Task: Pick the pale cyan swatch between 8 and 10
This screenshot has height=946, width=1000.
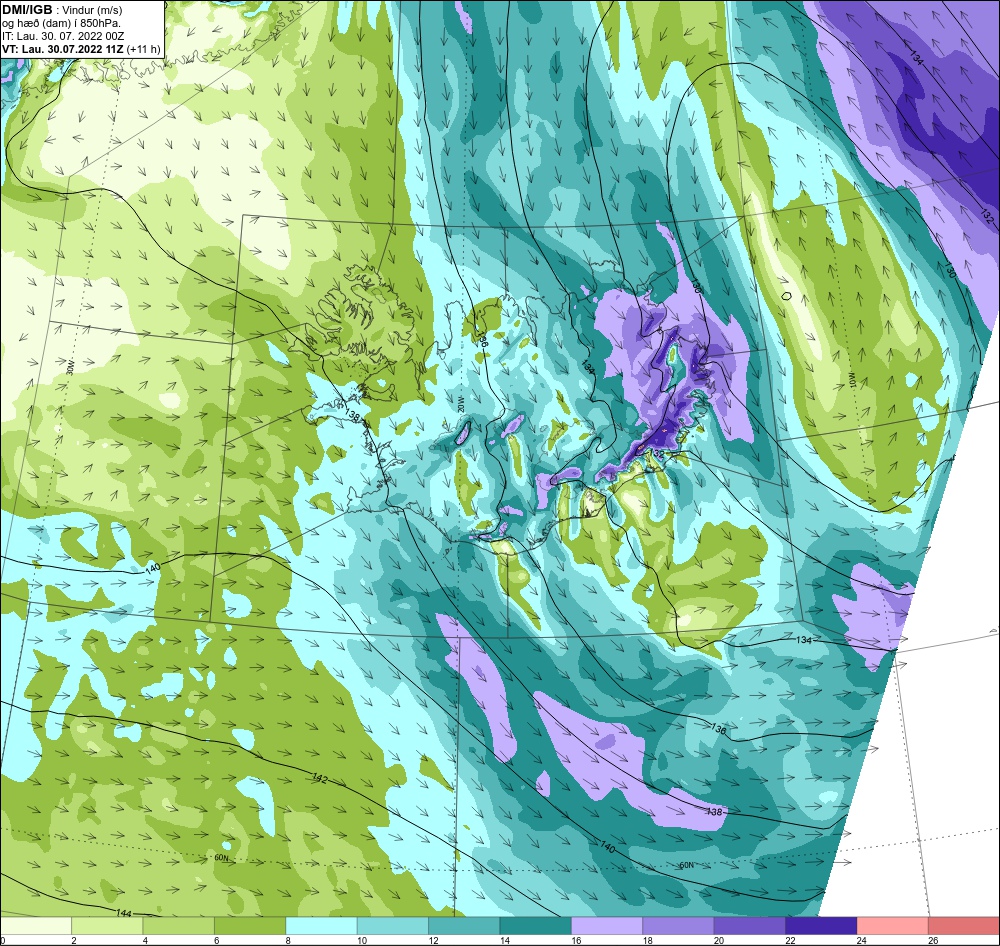Action: click(x=321, y=925)
